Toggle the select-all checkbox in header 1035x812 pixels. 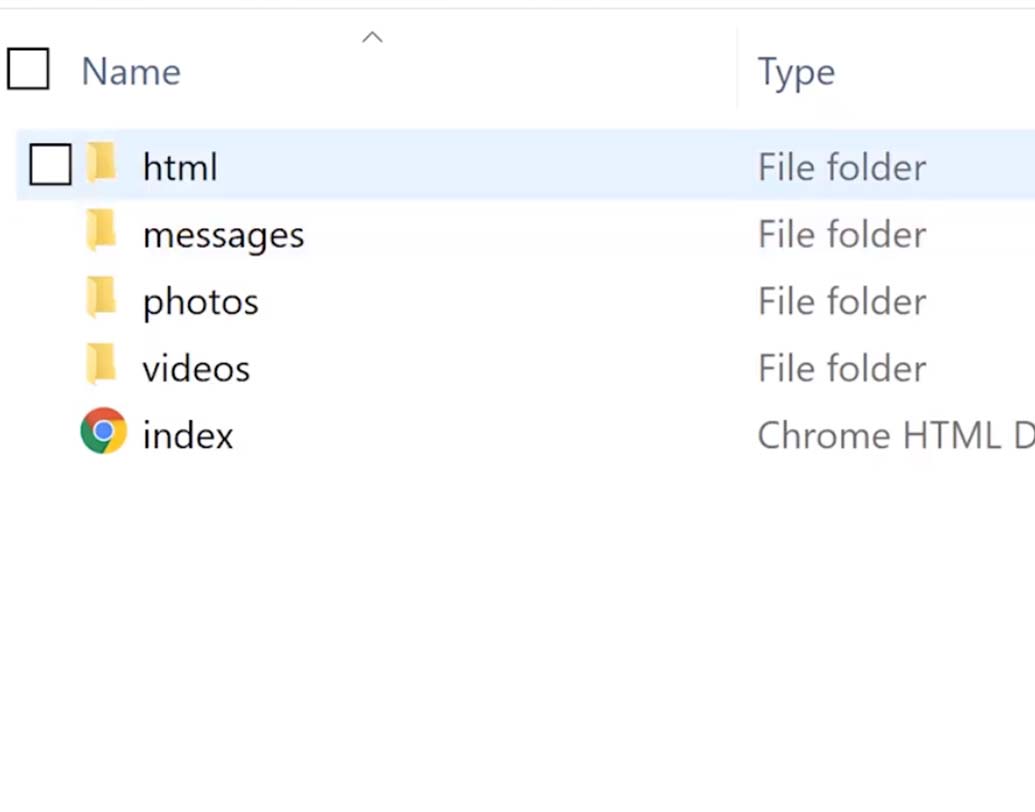point(28,70)
